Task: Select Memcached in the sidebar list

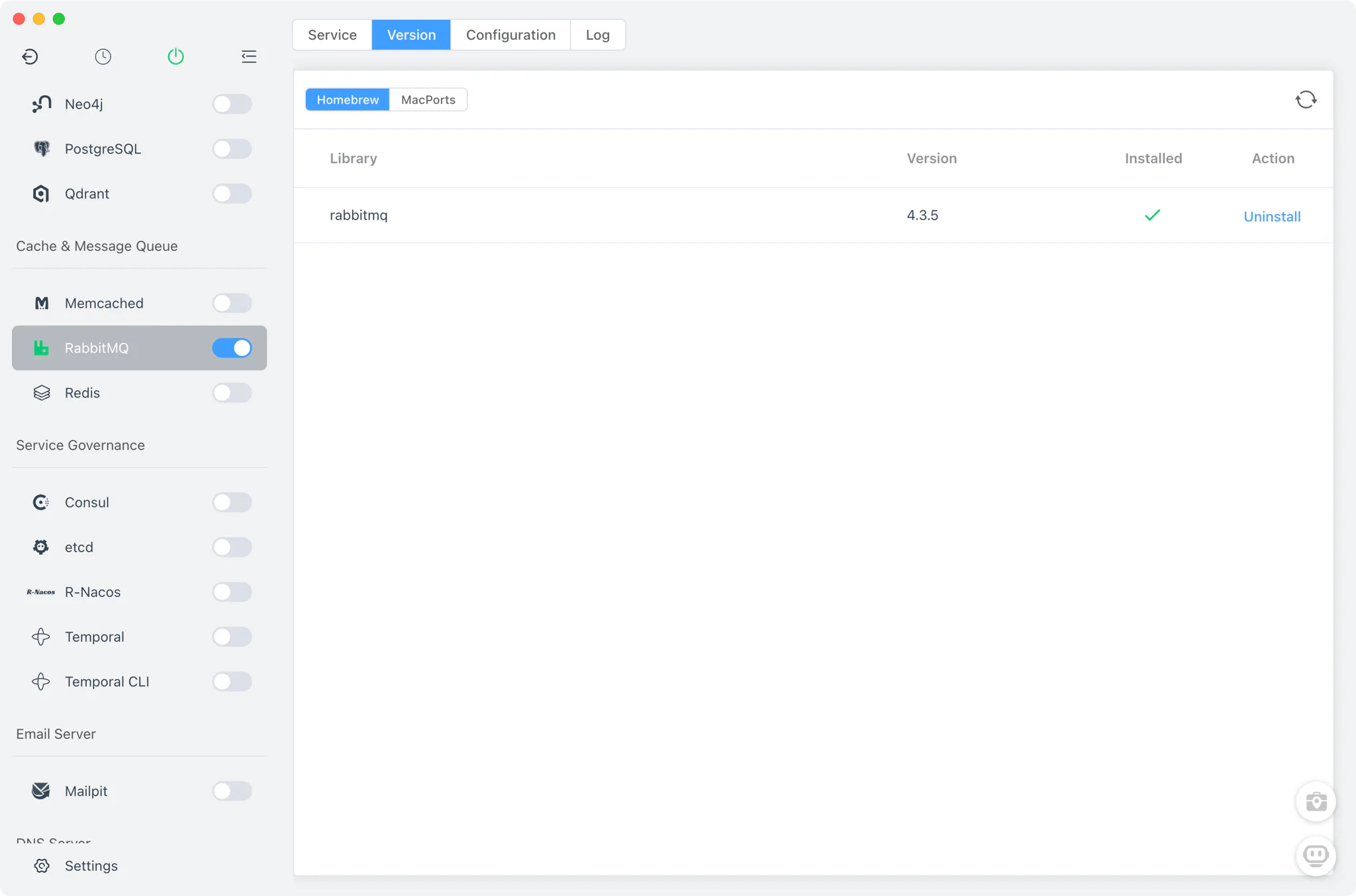Action: 139,303
